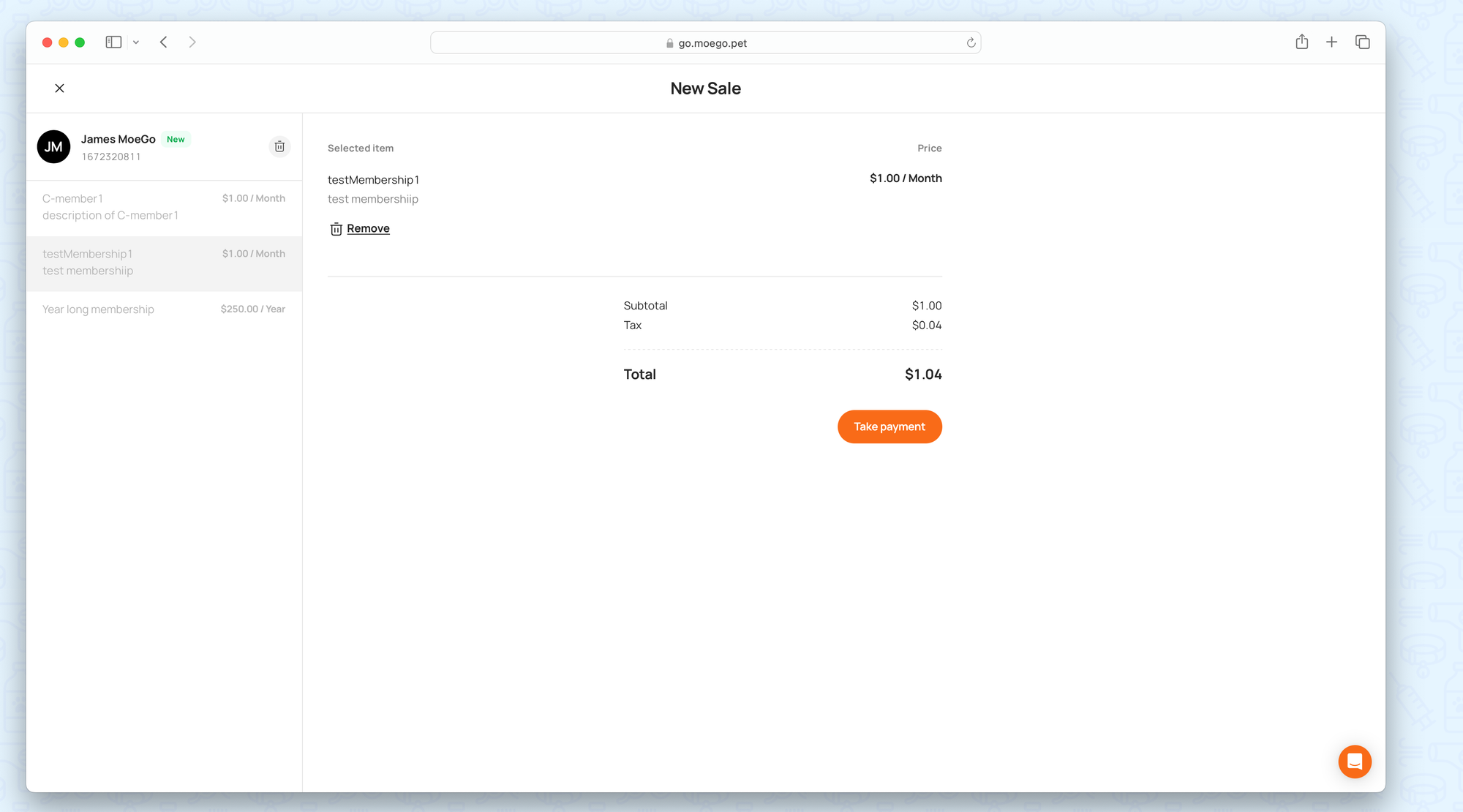Go back with the browser back arrow
The height and width of the screenshot is (812, 1463).
coord(164,42)
